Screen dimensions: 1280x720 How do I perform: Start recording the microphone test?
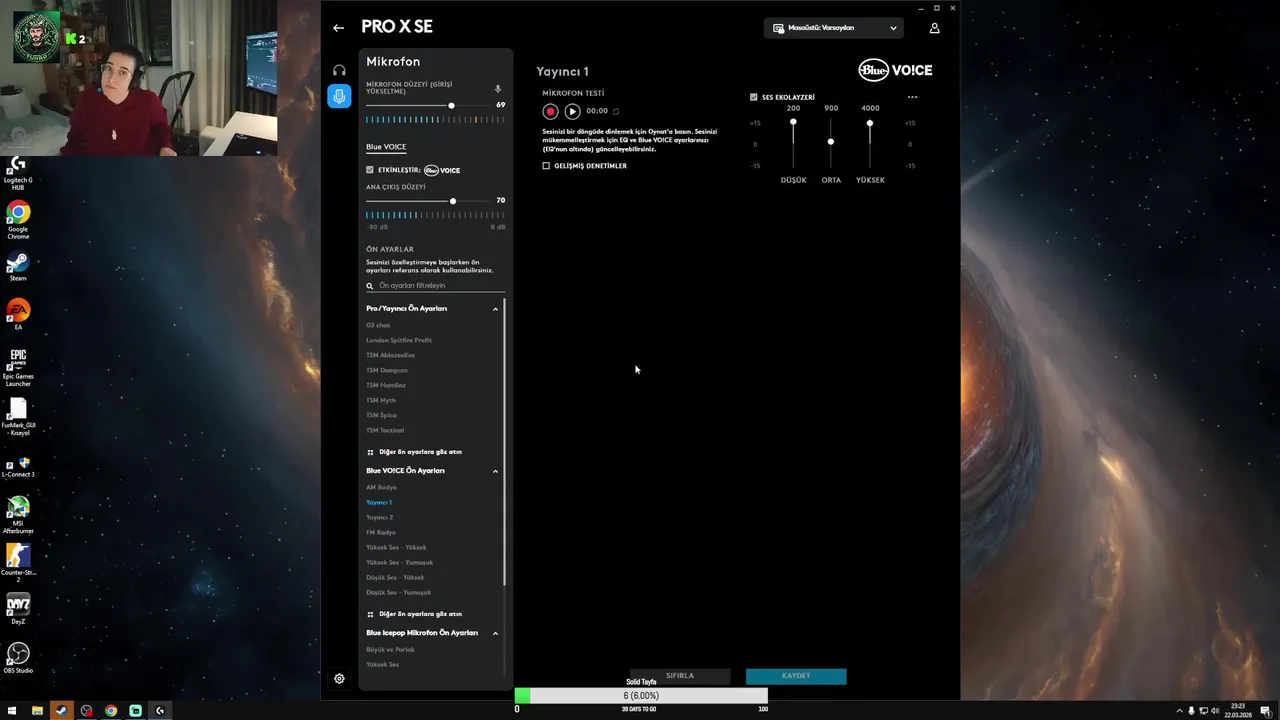(x=550, y=111)
